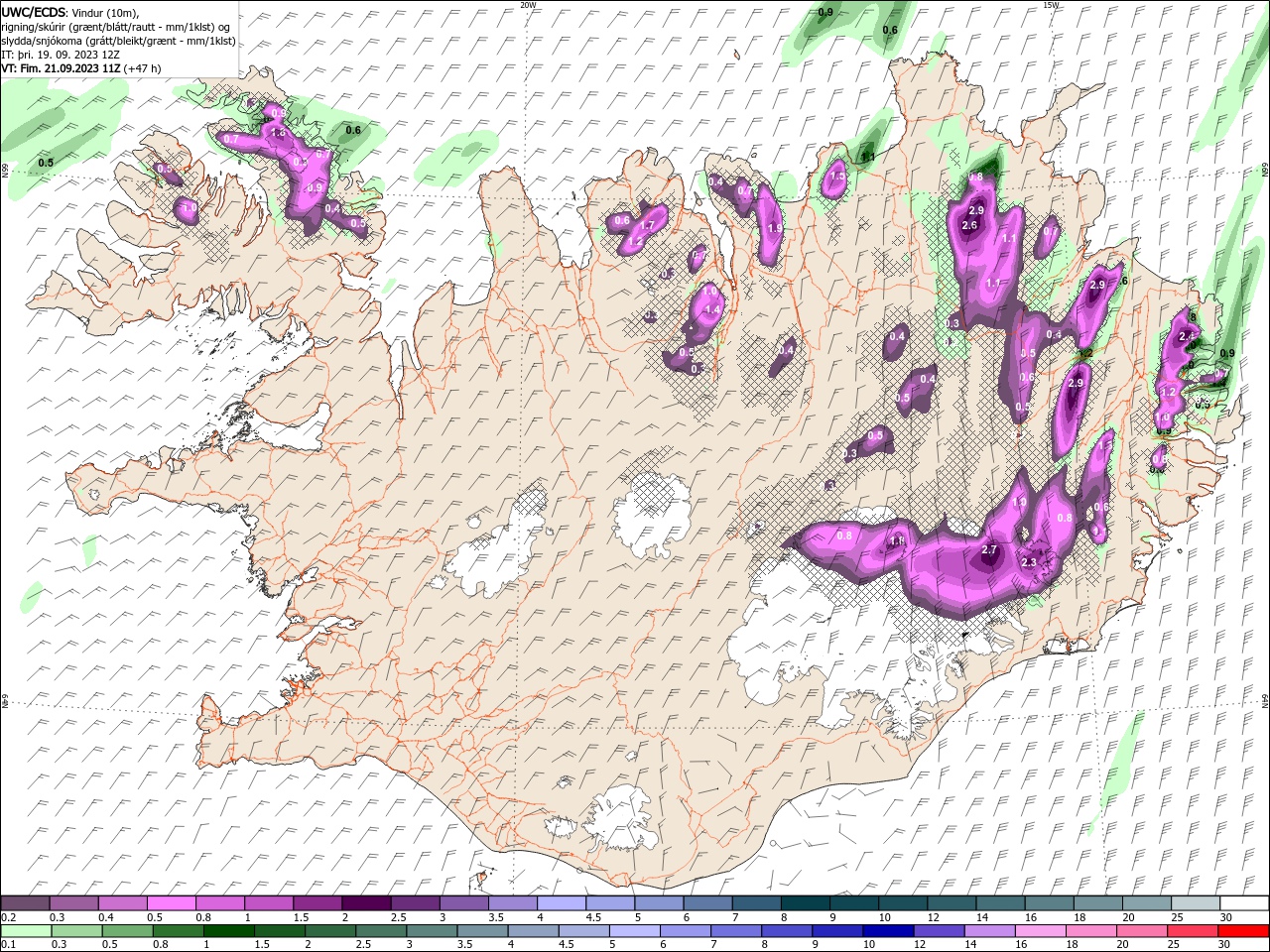This screenshot has height=952, width=1270.
Task: Click the '2.3' snowfall value on the map
Action: [x=1029, y=562]
